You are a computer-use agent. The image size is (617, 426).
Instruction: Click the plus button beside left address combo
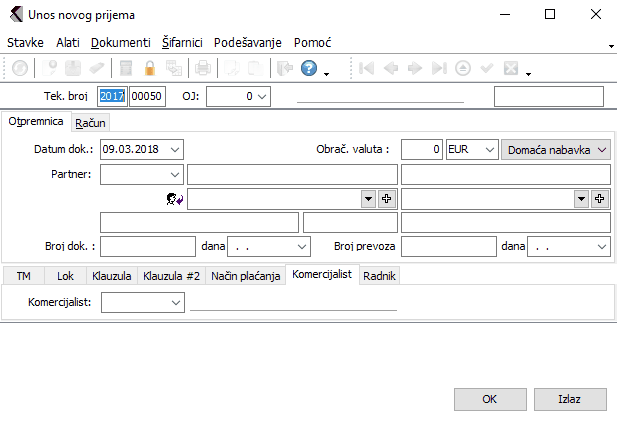387,199
